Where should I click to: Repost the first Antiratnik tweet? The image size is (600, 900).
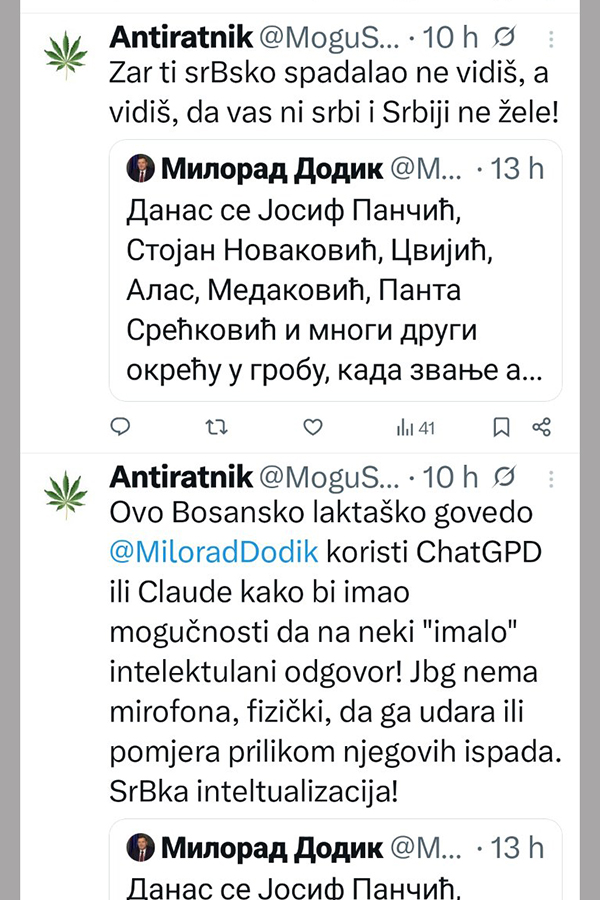(215, 427)
